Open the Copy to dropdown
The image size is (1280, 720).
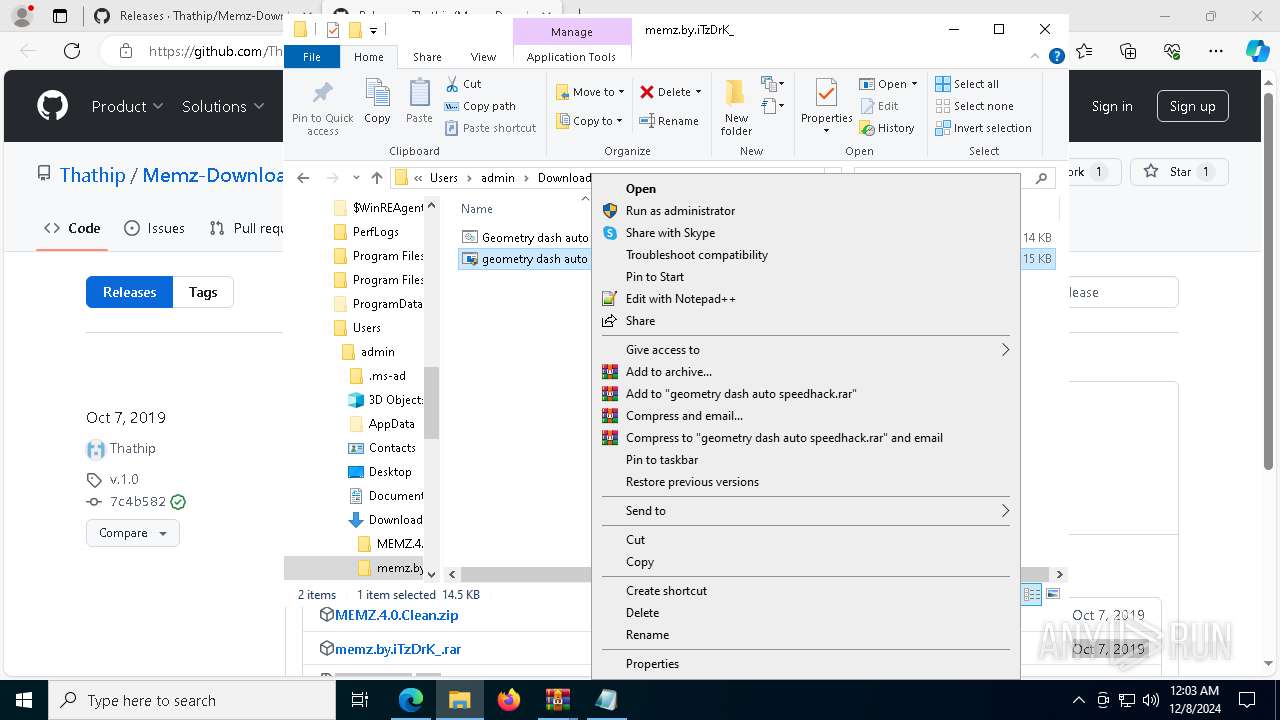(590, 121)
